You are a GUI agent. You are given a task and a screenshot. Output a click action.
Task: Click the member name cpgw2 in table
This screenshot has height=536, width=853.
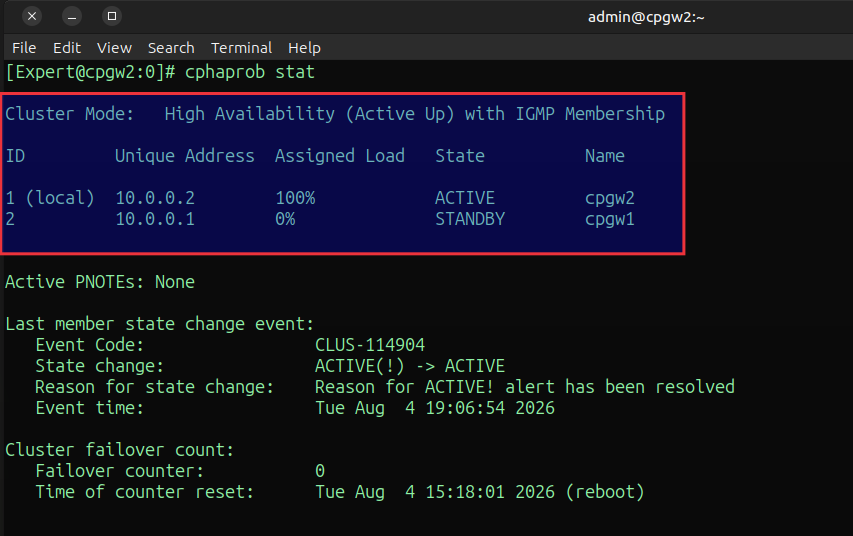pyautogui.click(x=610, y=198)
